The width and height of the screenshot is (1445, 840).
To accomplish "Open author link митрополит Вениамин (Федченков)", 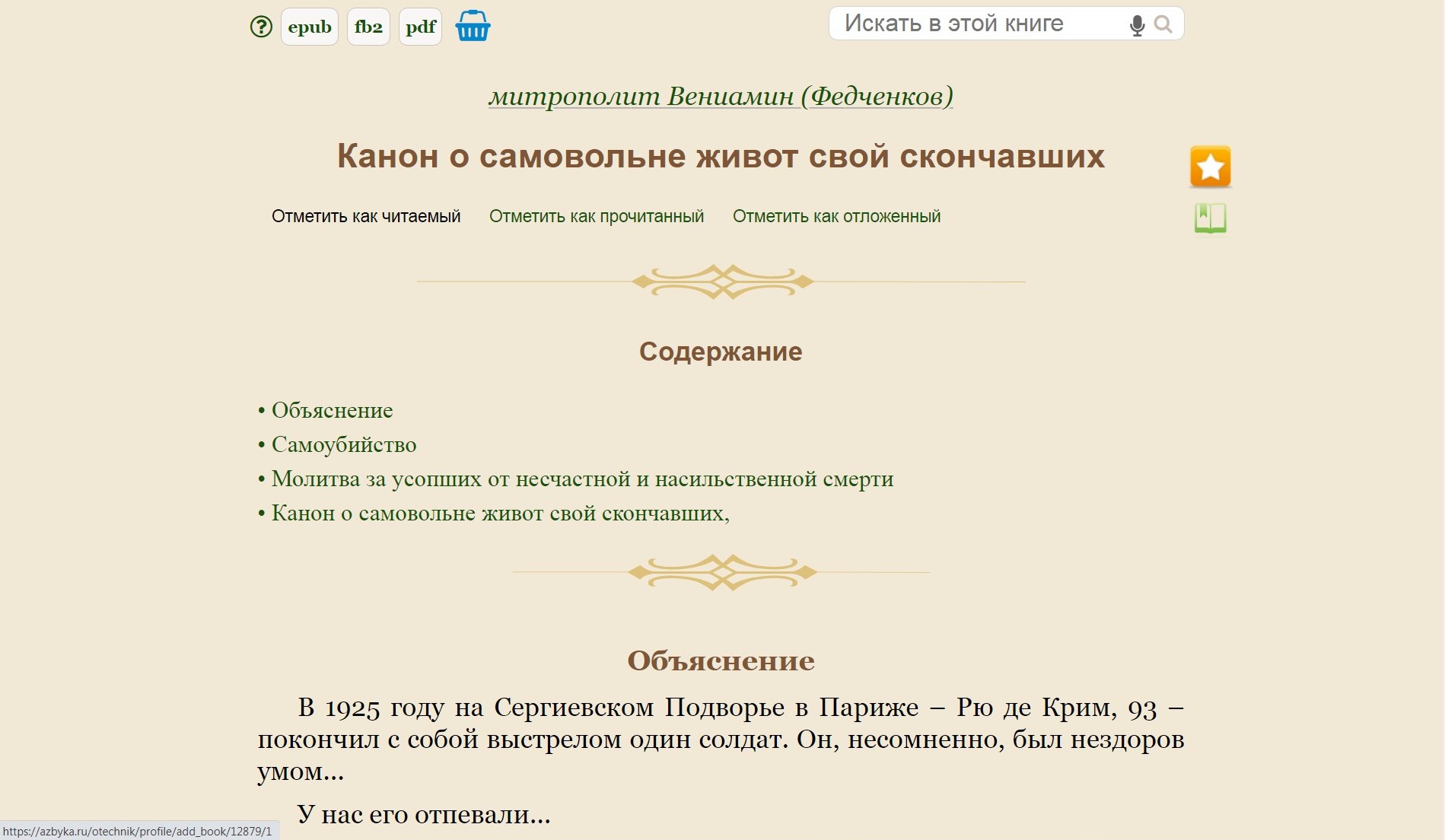I will pyautogui.click(x=721, y=97).
